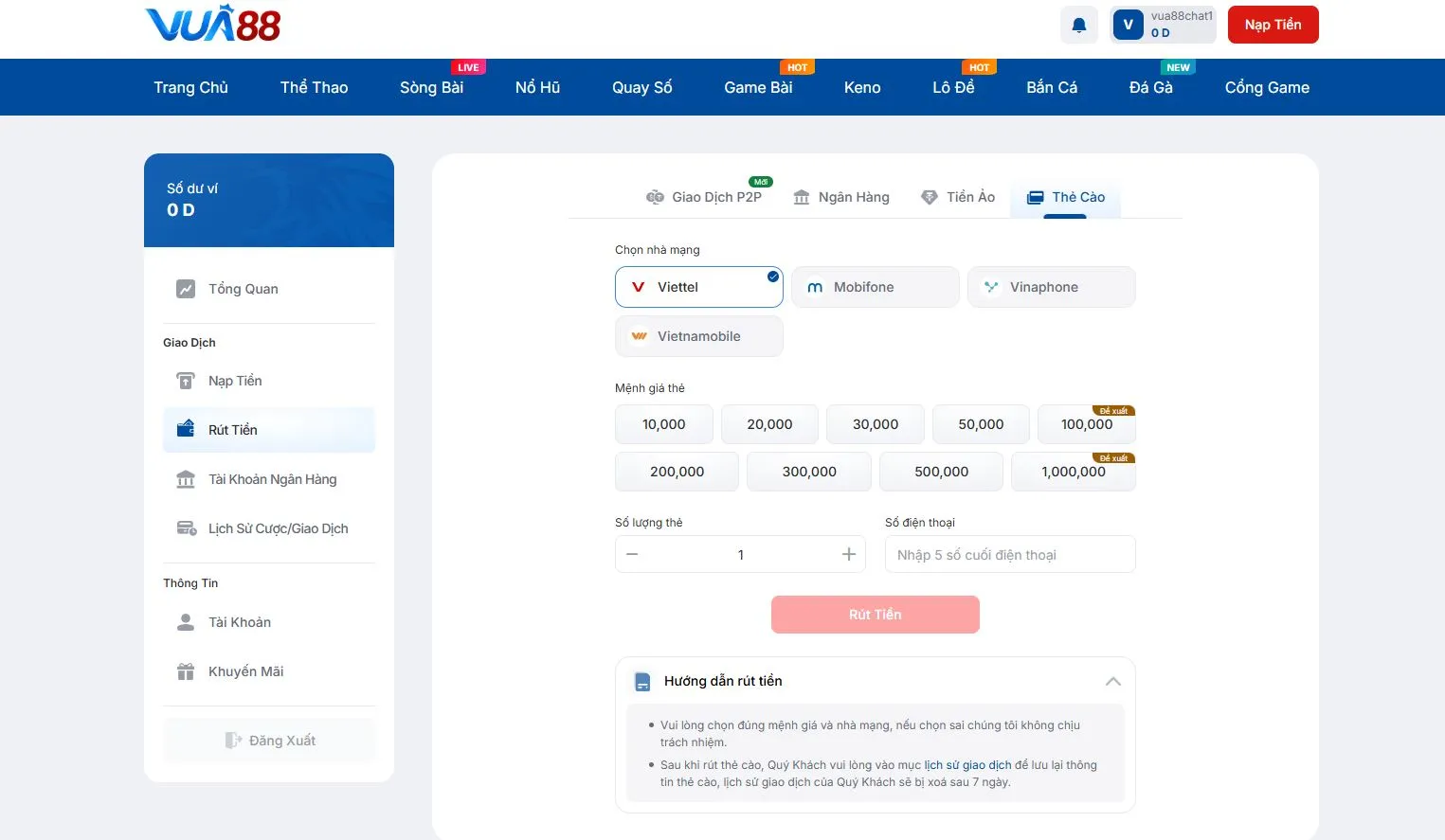This screenshot has height=840, width=1445.
Task: Open the user avatar V icon
Action: pos(1128,25)
